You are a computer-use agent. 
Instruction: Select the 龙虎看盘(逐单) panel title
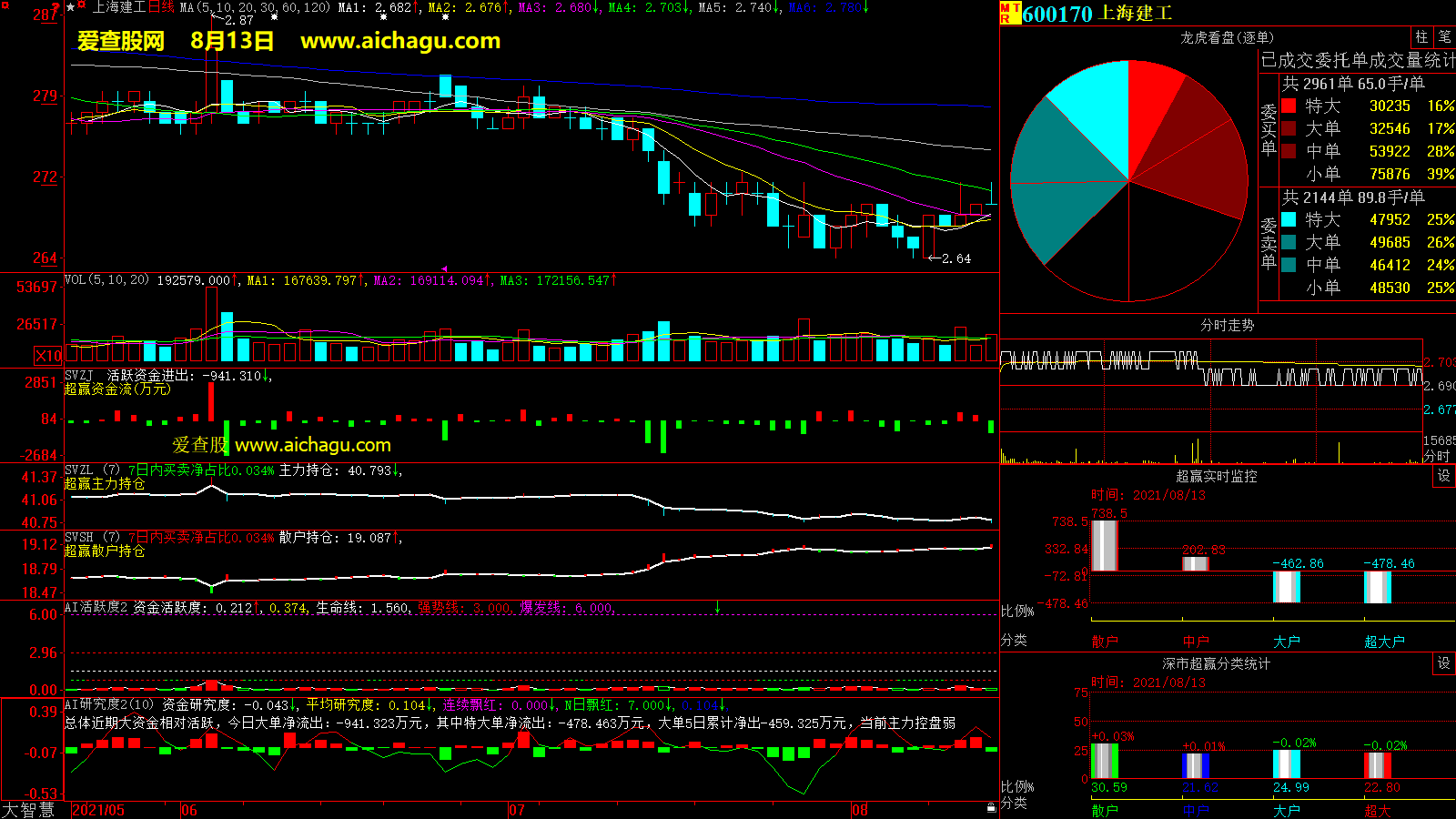click(1227, 37)
